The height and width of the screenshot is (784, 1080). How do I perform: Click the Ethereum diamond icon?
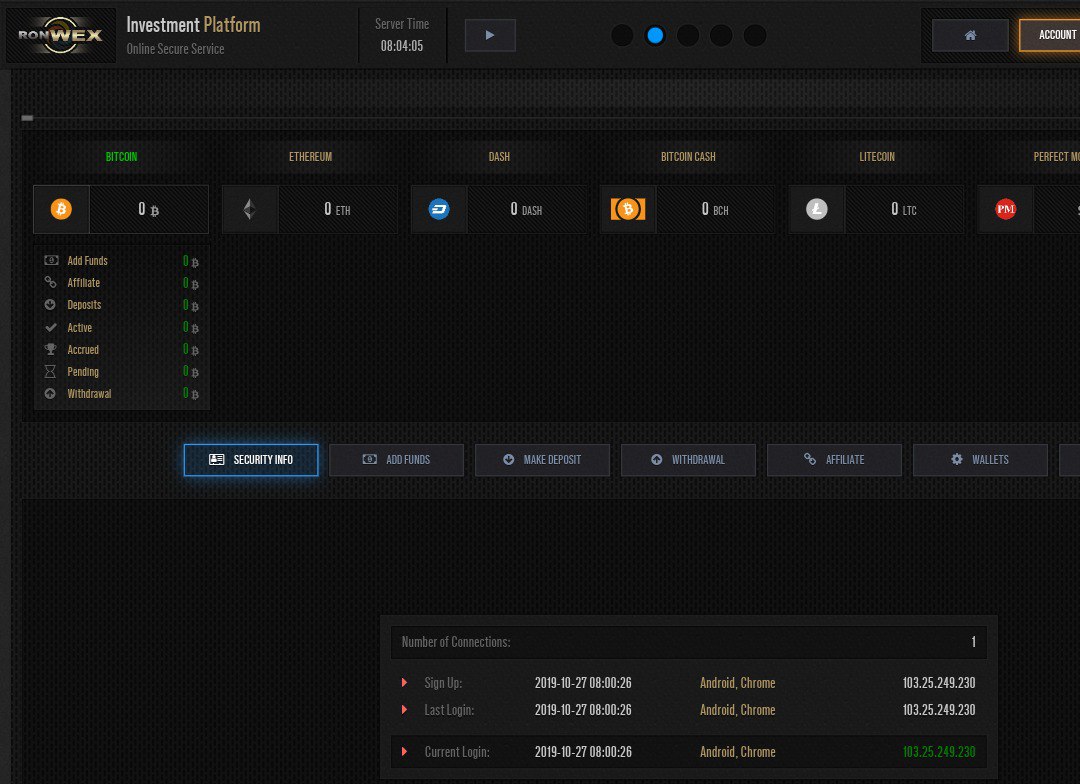coord(250,209)
